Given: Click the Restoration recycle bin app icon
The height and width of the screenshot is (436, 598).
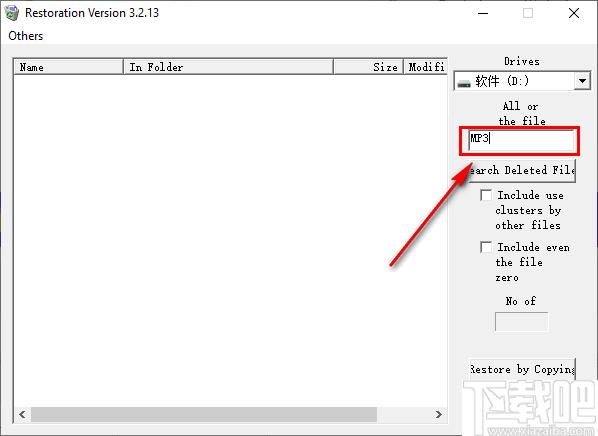Looking at the screenshot, I should [x=12, y=13].
